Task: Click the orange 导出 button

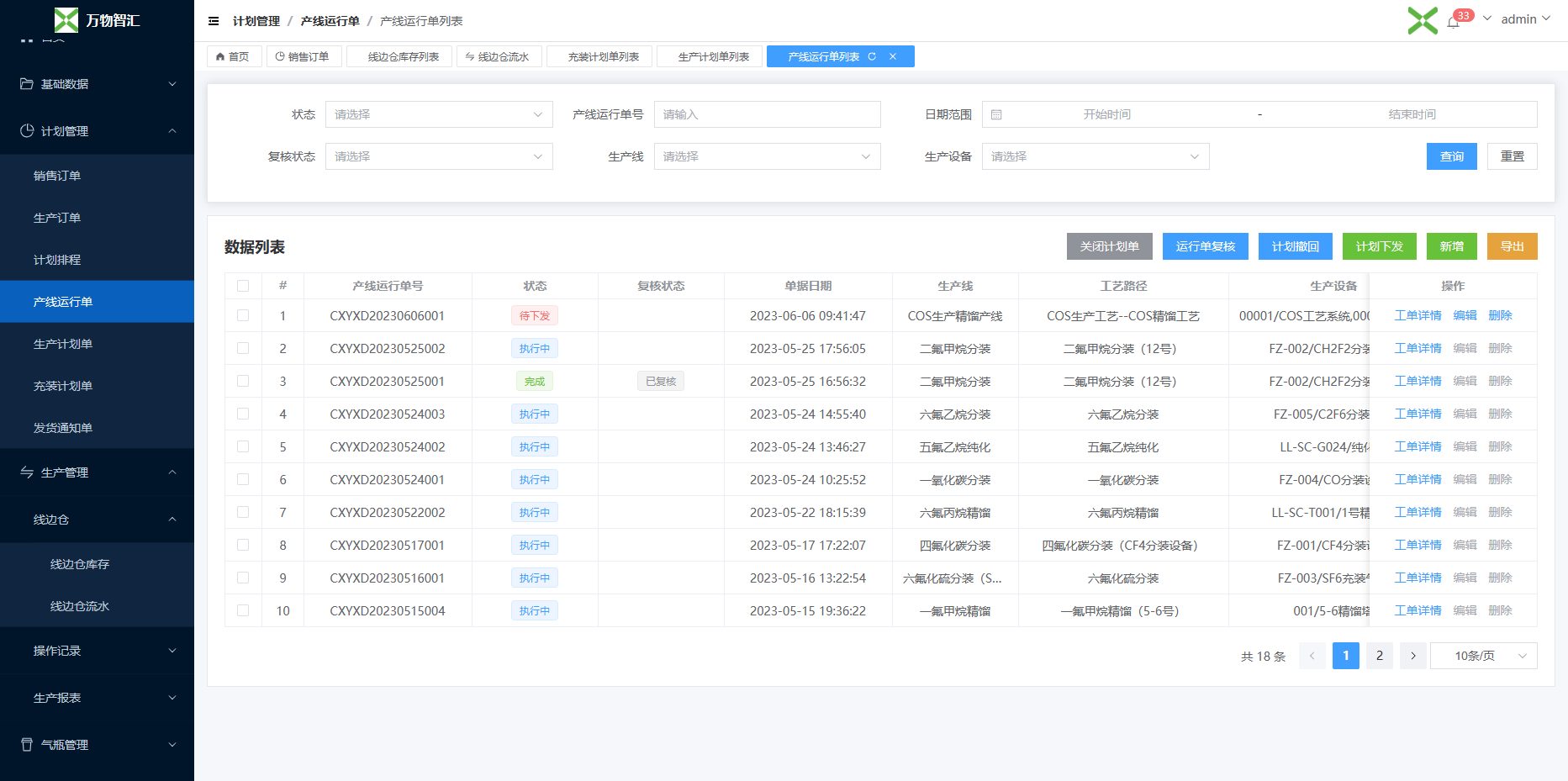Action: pyautogui.click(x=1512, y=246)
